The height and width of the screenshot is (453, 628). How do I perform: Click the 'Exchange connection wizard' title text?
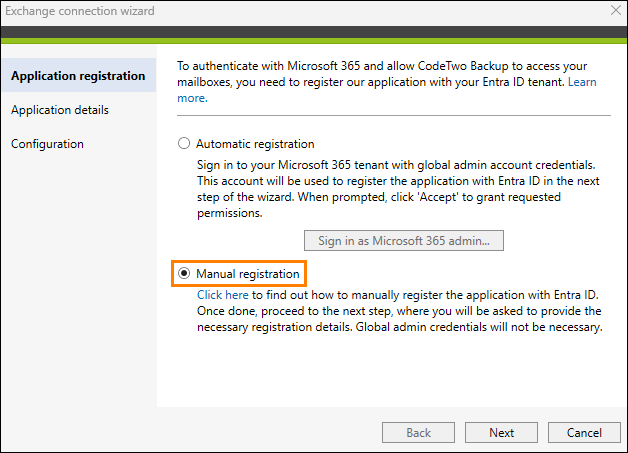click(80, 11)
